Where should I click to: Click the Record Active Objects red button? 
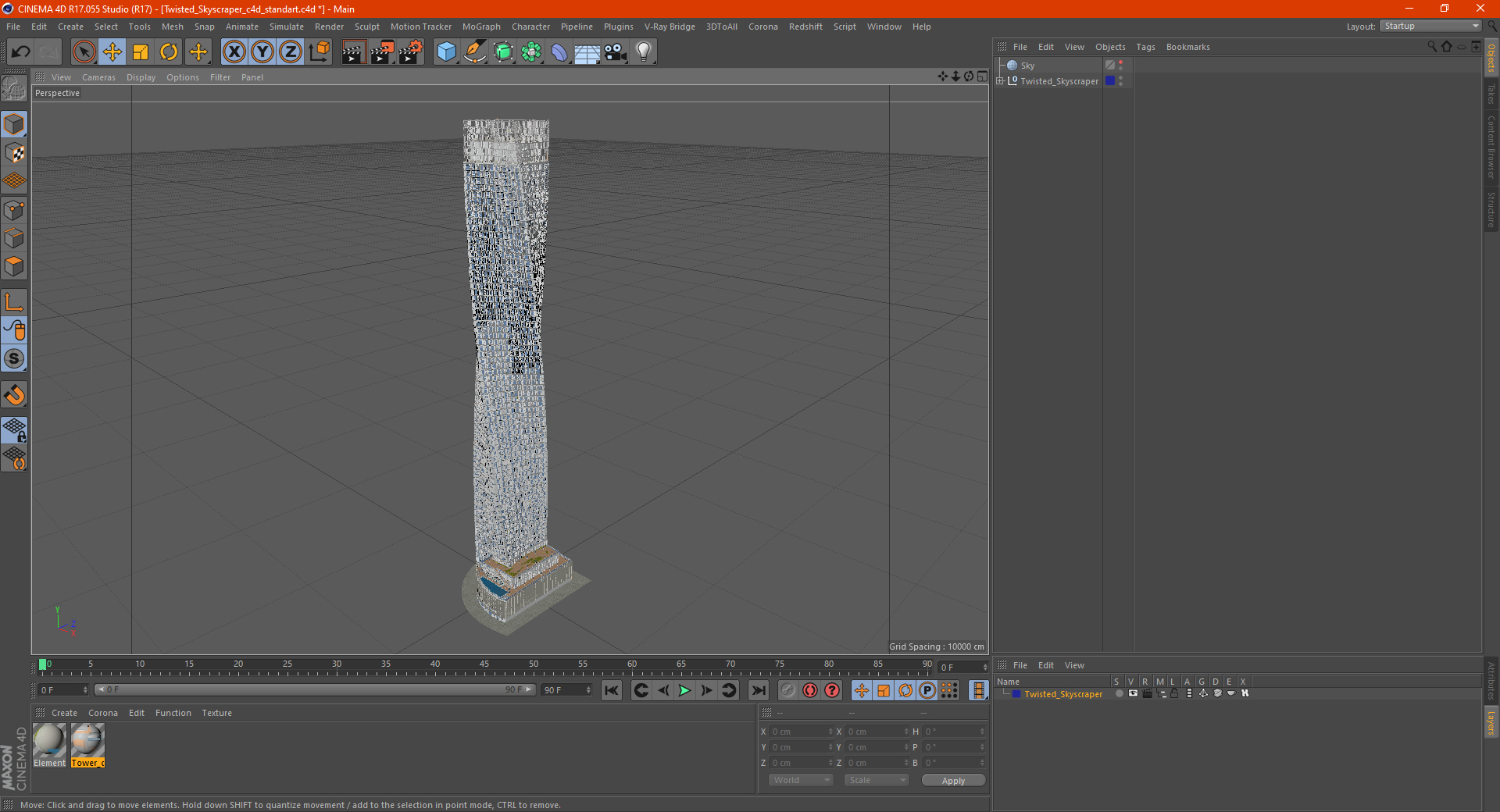click(x=810, y=690)
